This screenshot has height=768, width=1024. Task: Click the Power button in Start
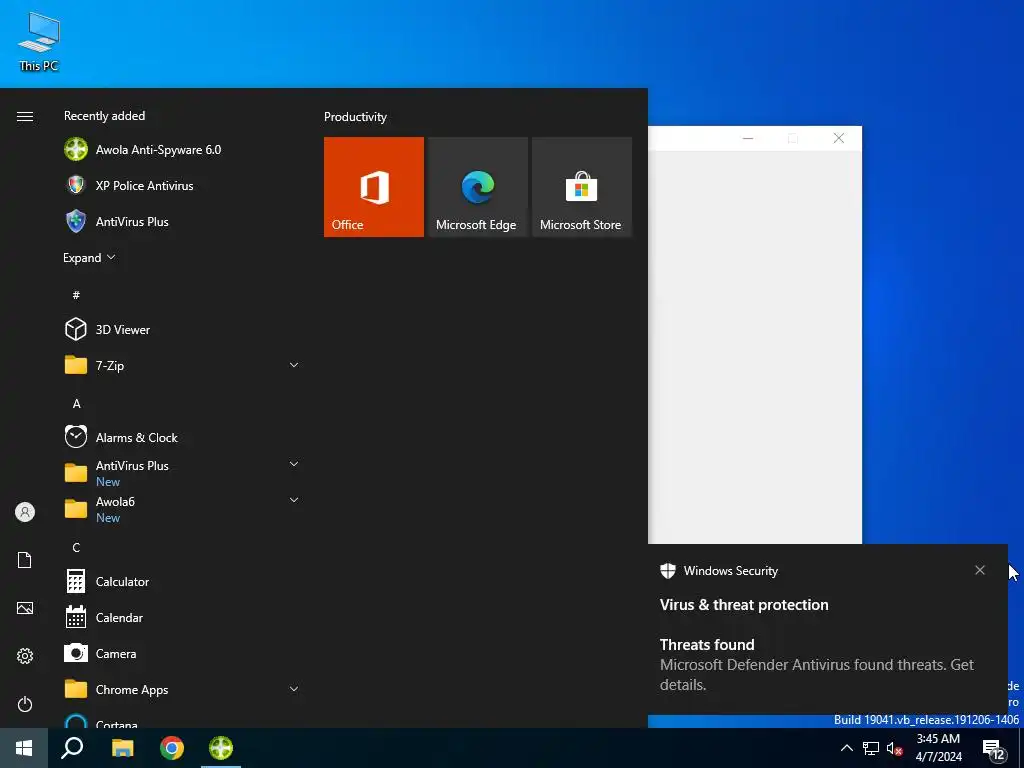pyautogui.click(x=25, y=704)
